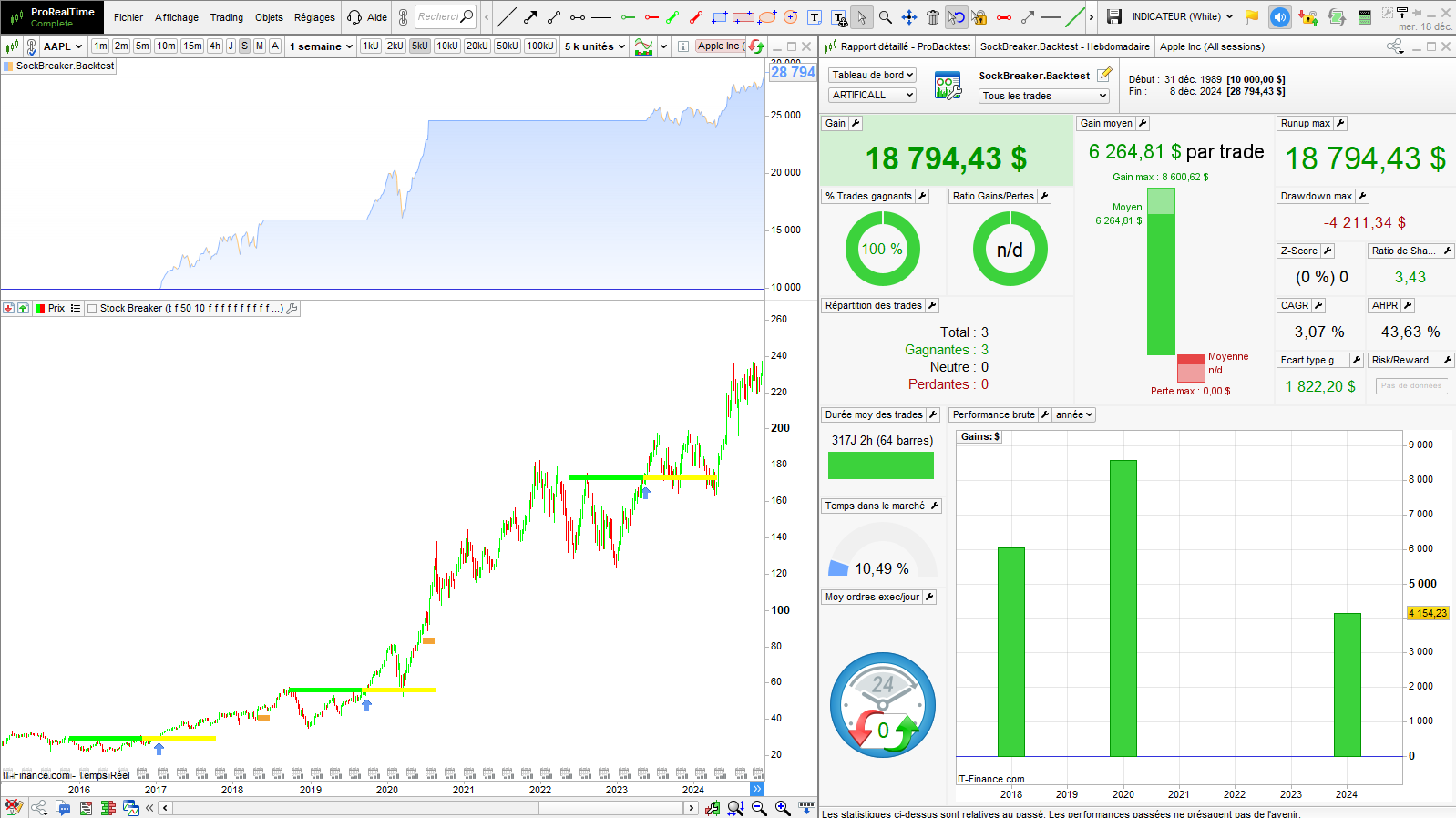Screen dimensions: 1456x818
Task: Zoom in chart with plus magnifier
Action: (783, 808)
